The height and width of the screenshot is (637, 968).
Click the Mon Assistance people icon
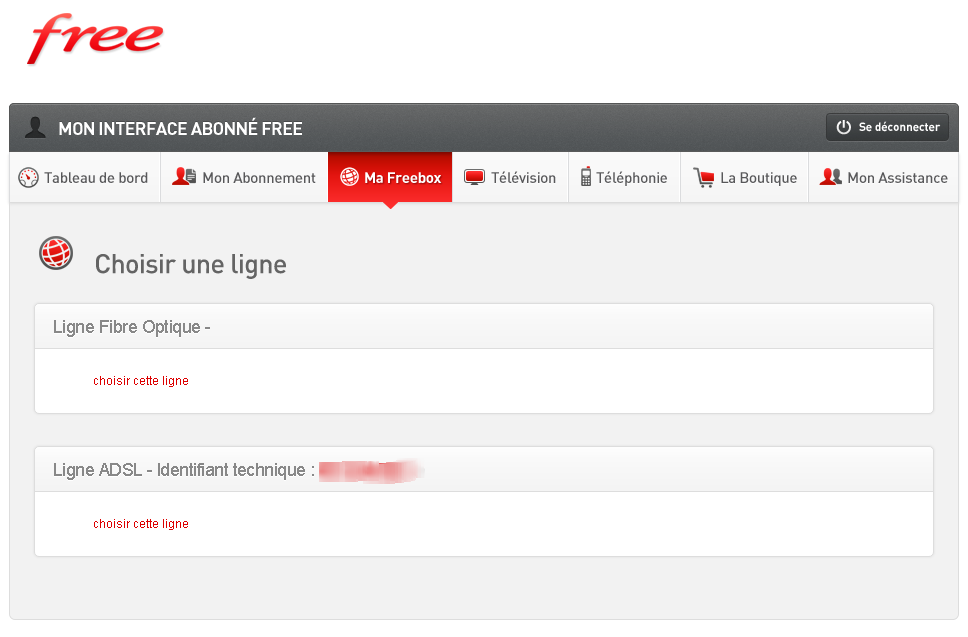click(x=830, y=177)
